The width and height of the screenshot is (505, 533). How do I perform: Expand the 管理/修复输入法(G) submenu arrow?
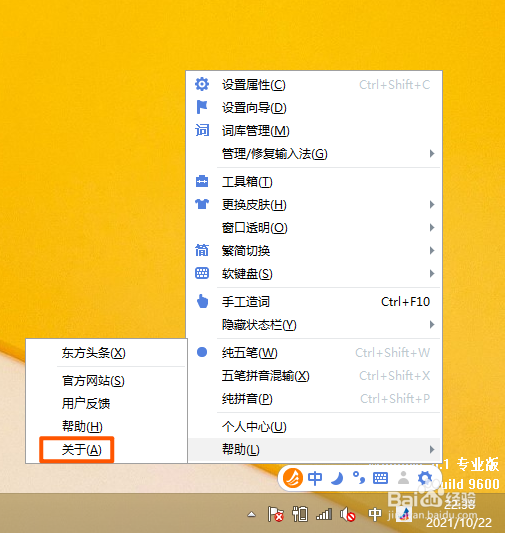pos(432,153)
